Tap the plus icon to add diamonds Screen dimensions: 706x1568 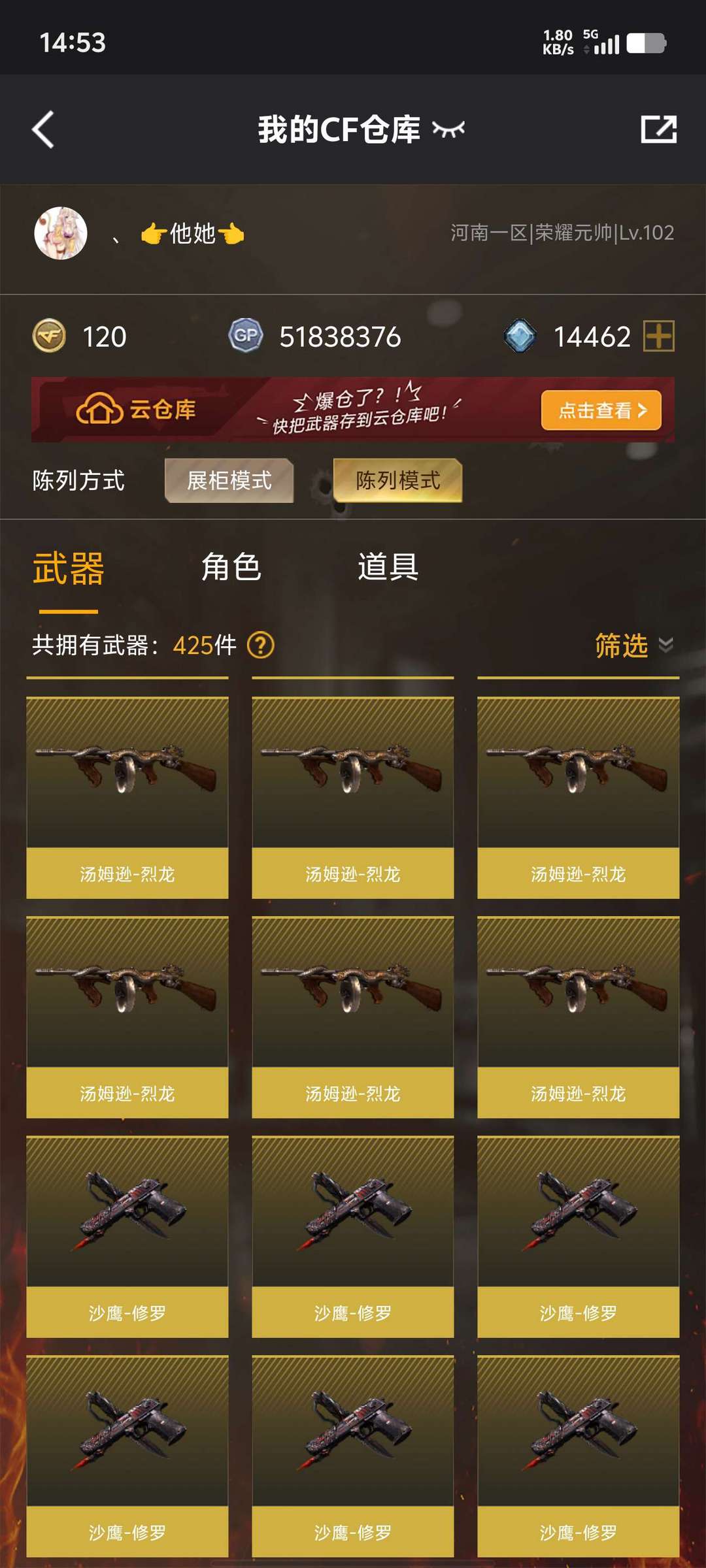click(659, 336)
